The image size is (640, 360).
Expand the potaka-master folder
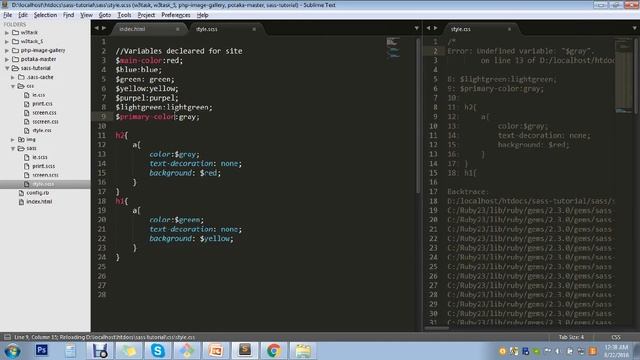click(7, 59)
